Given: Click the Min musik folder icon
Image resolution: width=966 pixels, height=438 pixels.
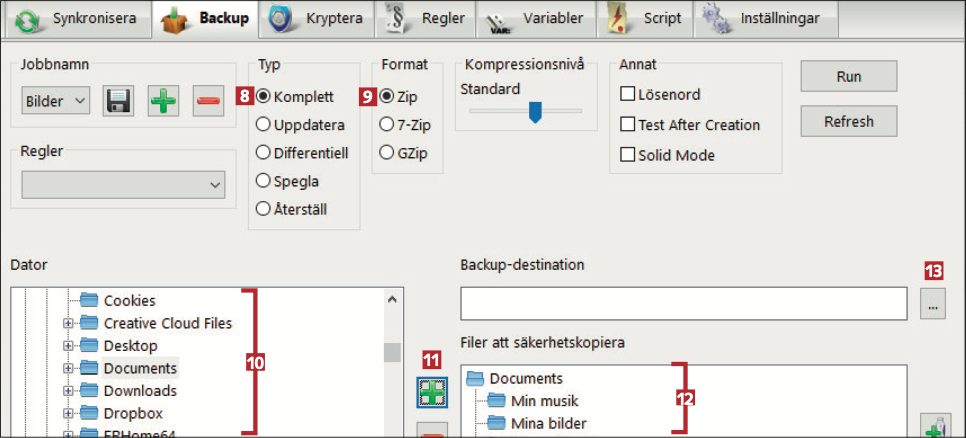Looking at the screenshot, I should tap(497, 401).
